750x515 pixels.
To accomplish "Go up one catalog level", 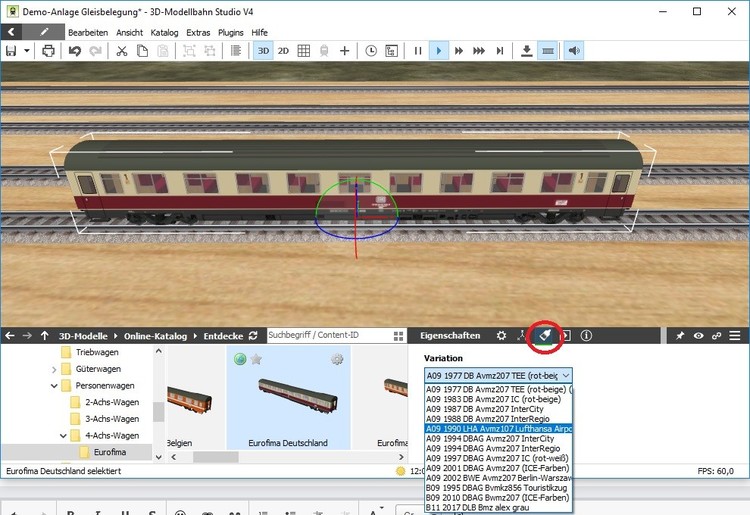I will pos(44,336).
